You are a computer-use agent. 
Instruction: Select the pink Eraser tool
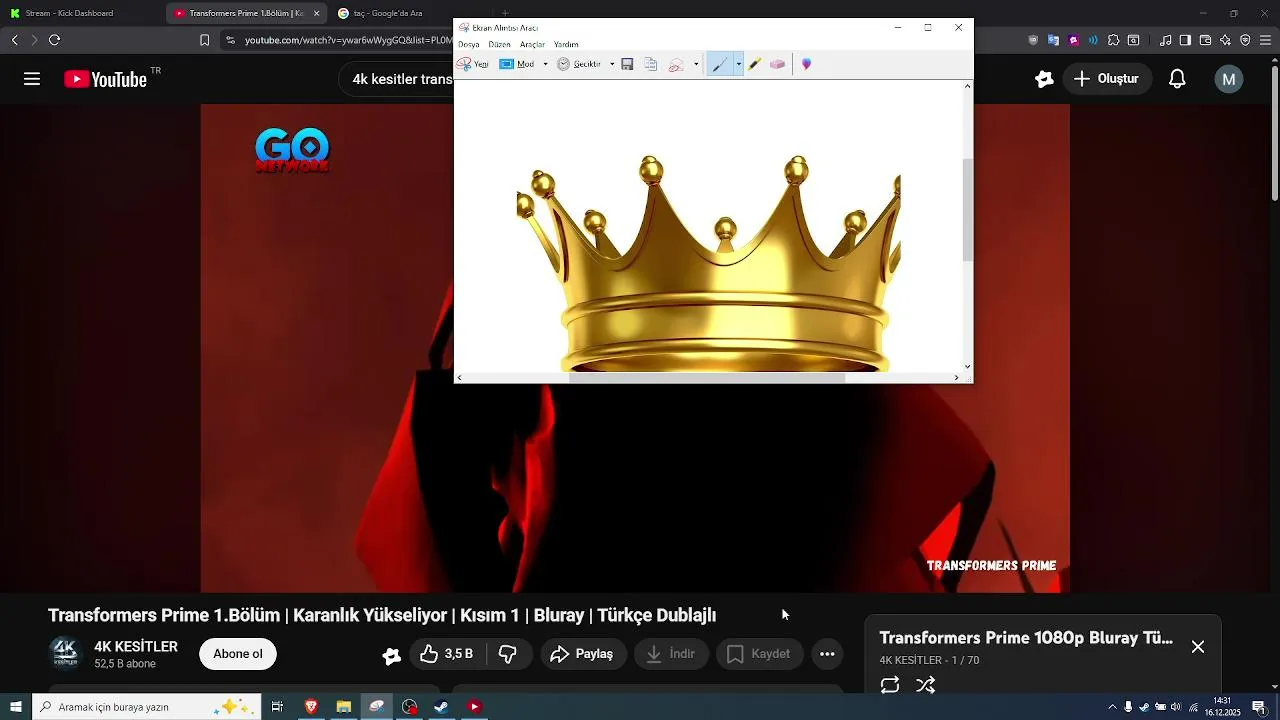point(777,64)
